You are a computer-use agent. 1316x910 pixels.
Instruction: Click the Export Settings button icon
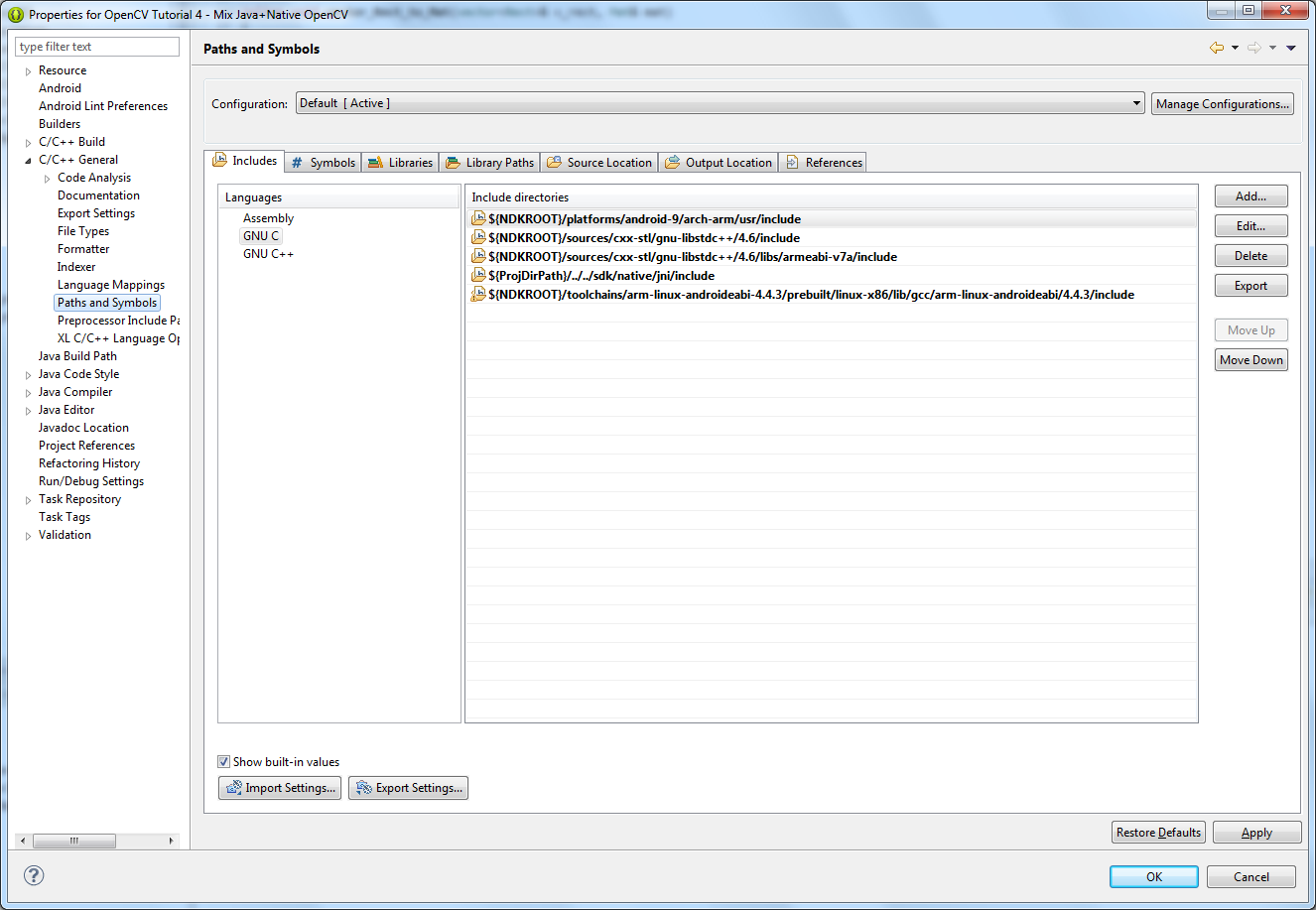(x=364, y=788)
